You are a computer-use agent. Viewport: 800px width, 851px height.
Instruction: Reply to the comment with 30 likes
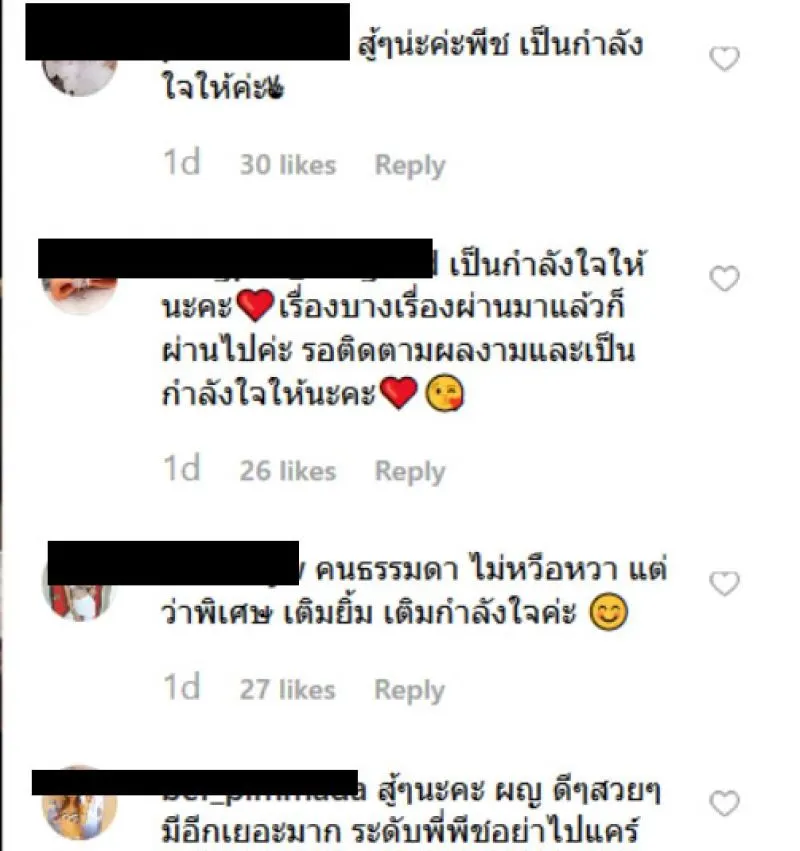tap(410, 165)
